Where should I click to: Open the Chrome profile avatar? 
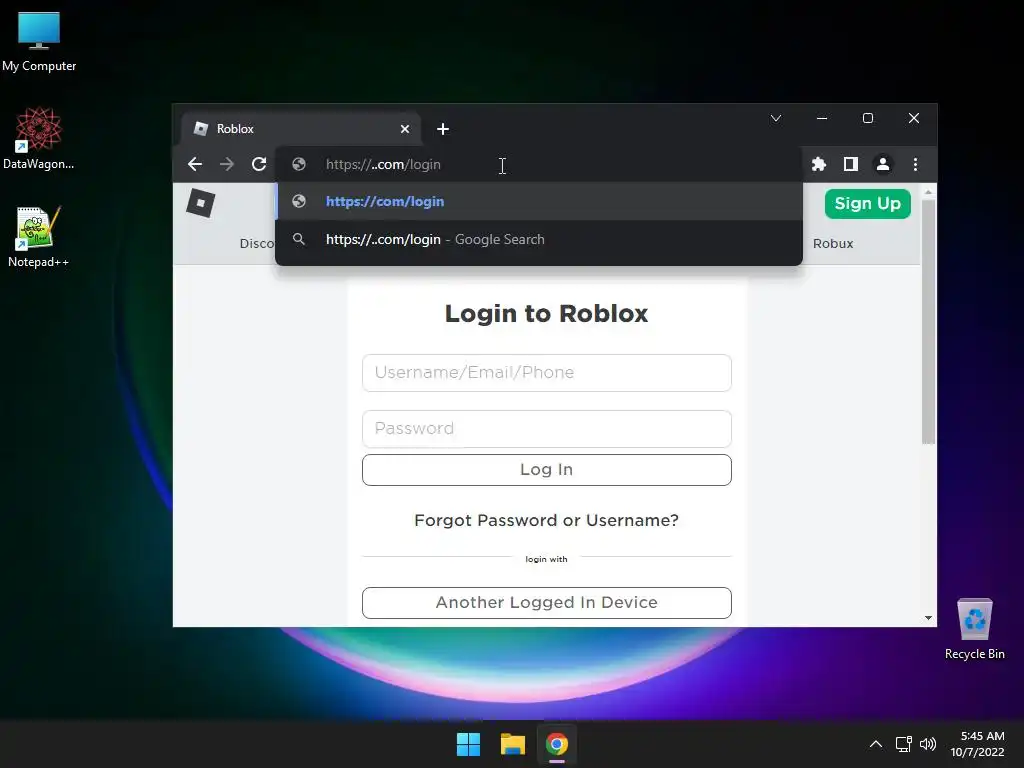pyautogui.click(x=883, y=164)
